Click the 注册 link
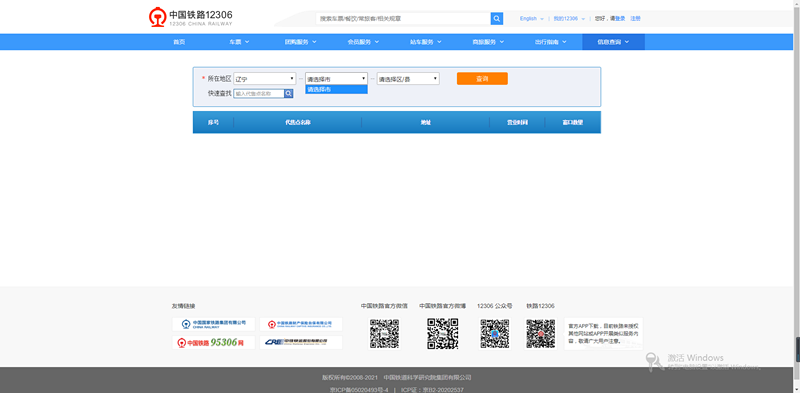The height and width of the screenshot is (393, 800). pos(635,18)
